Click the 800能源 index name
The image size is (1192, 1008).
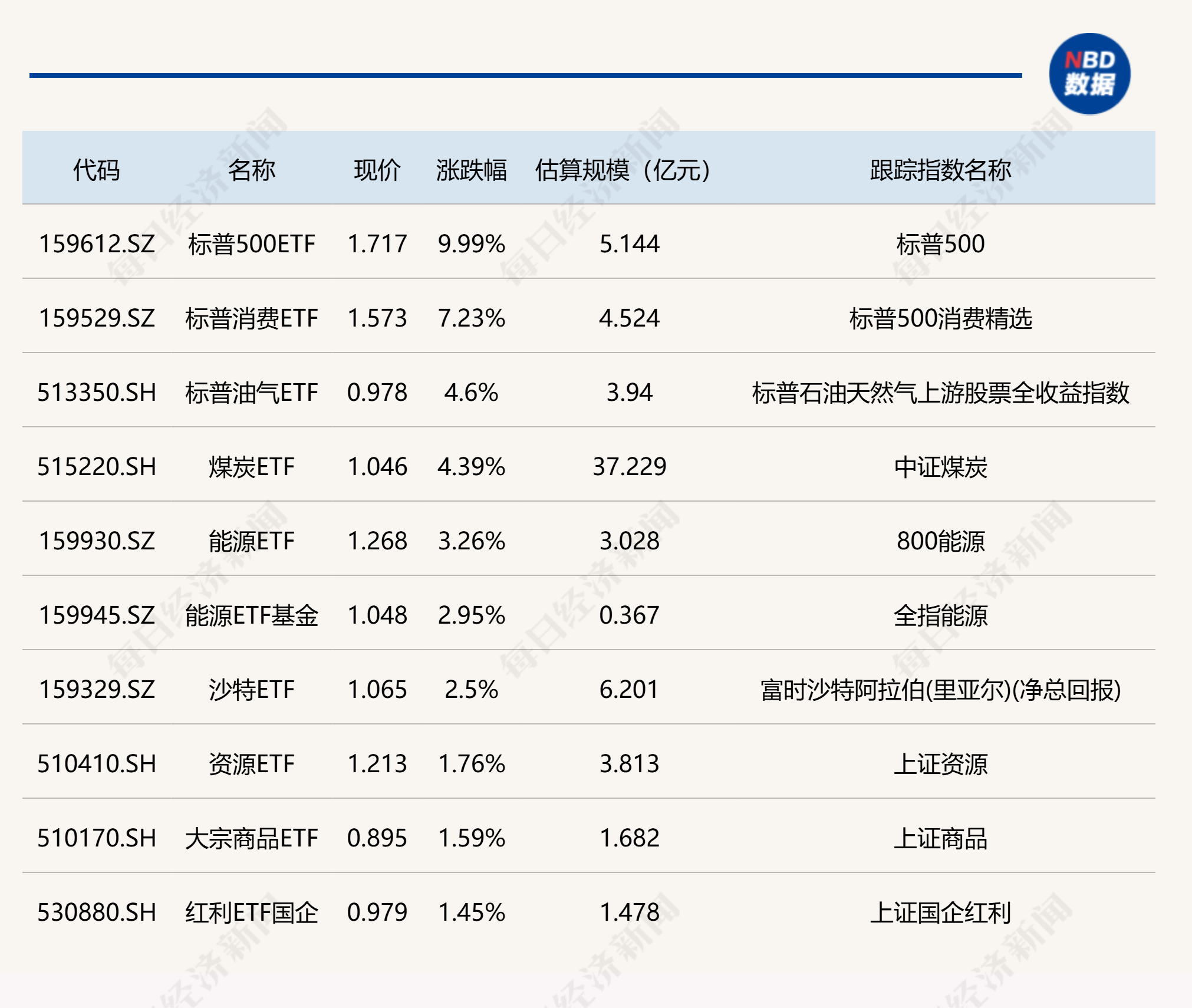940,541
